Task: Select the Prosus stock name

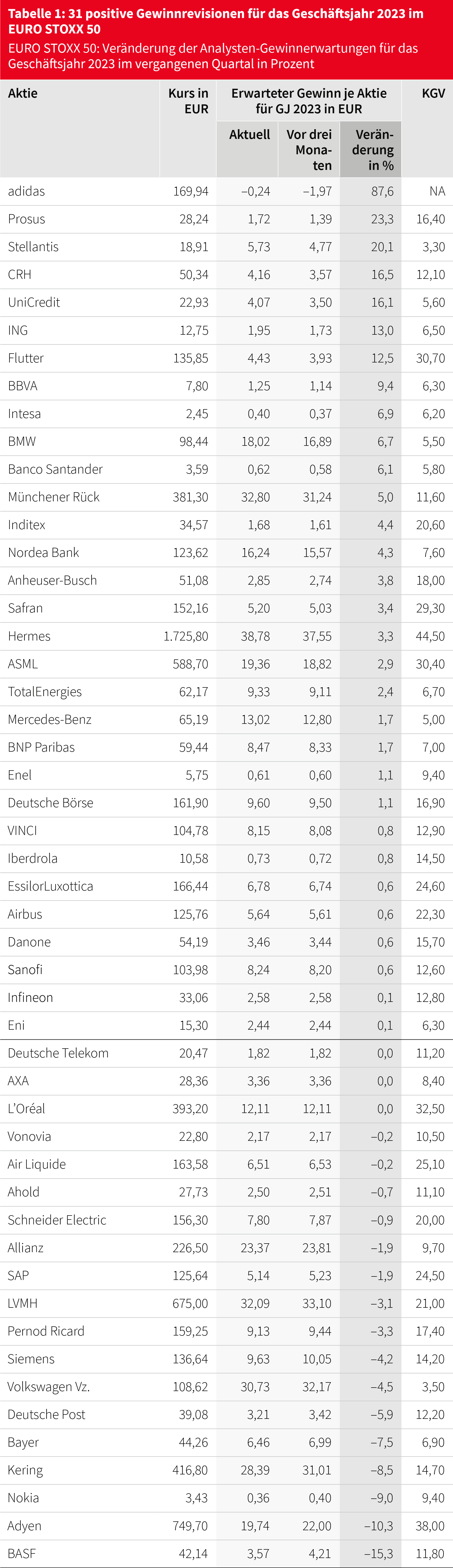Action: coord(26,219)
